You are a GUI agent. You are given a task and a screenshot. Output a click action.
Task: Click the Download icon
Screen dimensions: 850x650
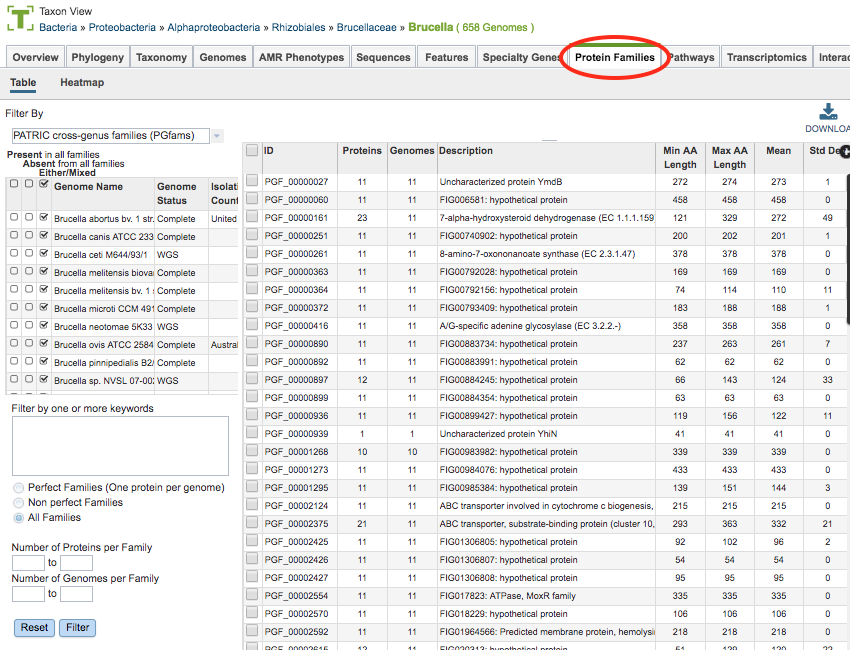coord(828,111)
